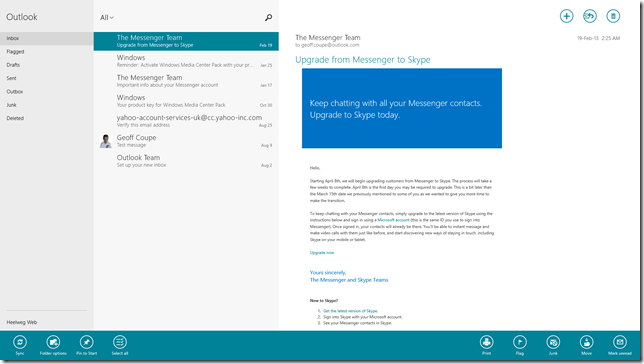Click the Move icon
This screenshot has height=364, width=644.
[586, 342]
